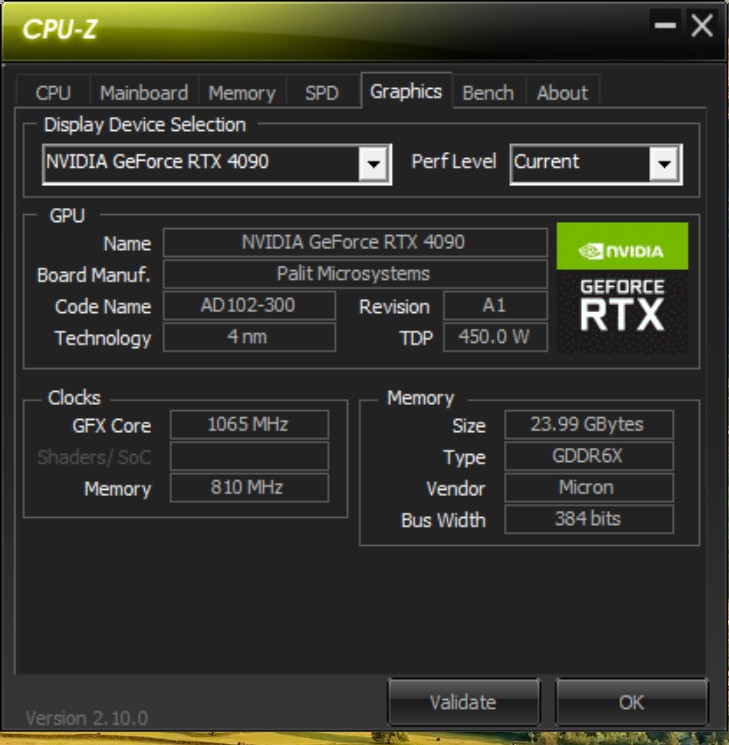Open the Bench tab
The width and height of the screenshot is (729, 745).
(x=488, y=93)
